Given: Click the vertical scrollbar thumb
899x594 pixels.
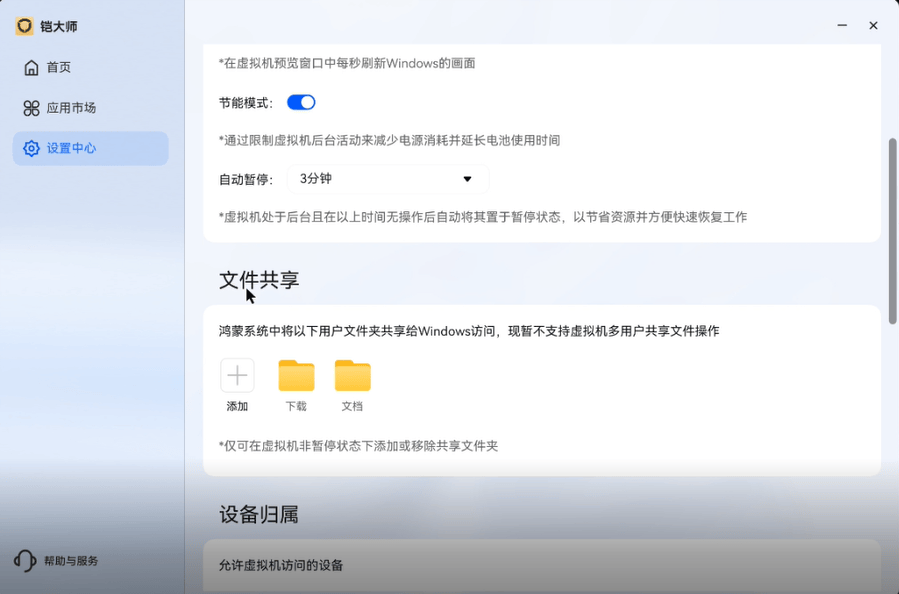Looking at the screenshot, I should click(893, 231).
